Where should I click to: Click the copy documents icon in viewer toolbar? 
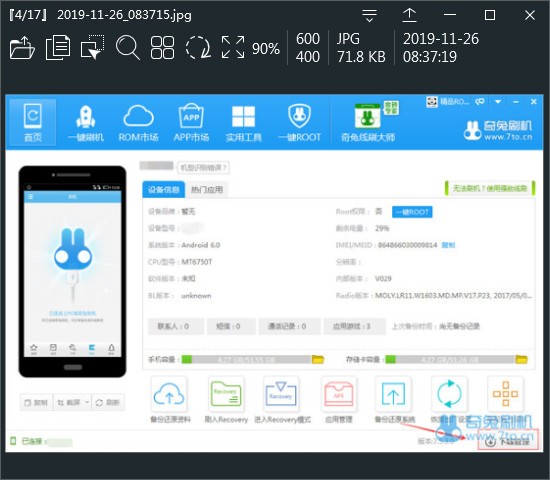[x=58, y=47]
